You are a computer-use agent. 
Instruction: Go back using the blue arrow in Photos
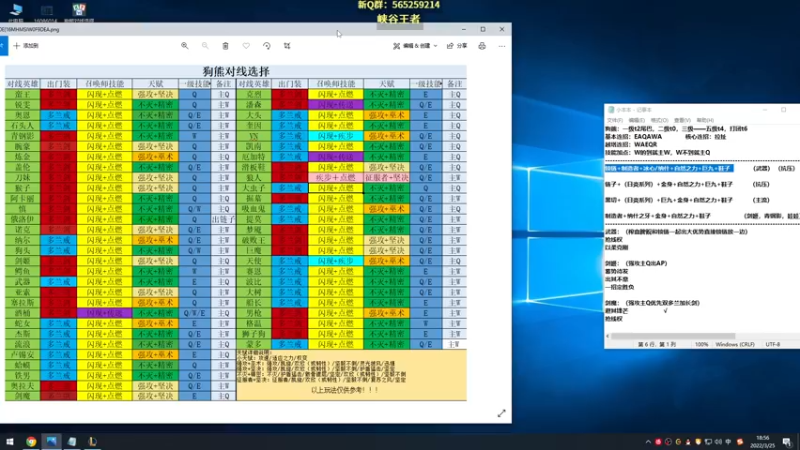tap(2, 46)
